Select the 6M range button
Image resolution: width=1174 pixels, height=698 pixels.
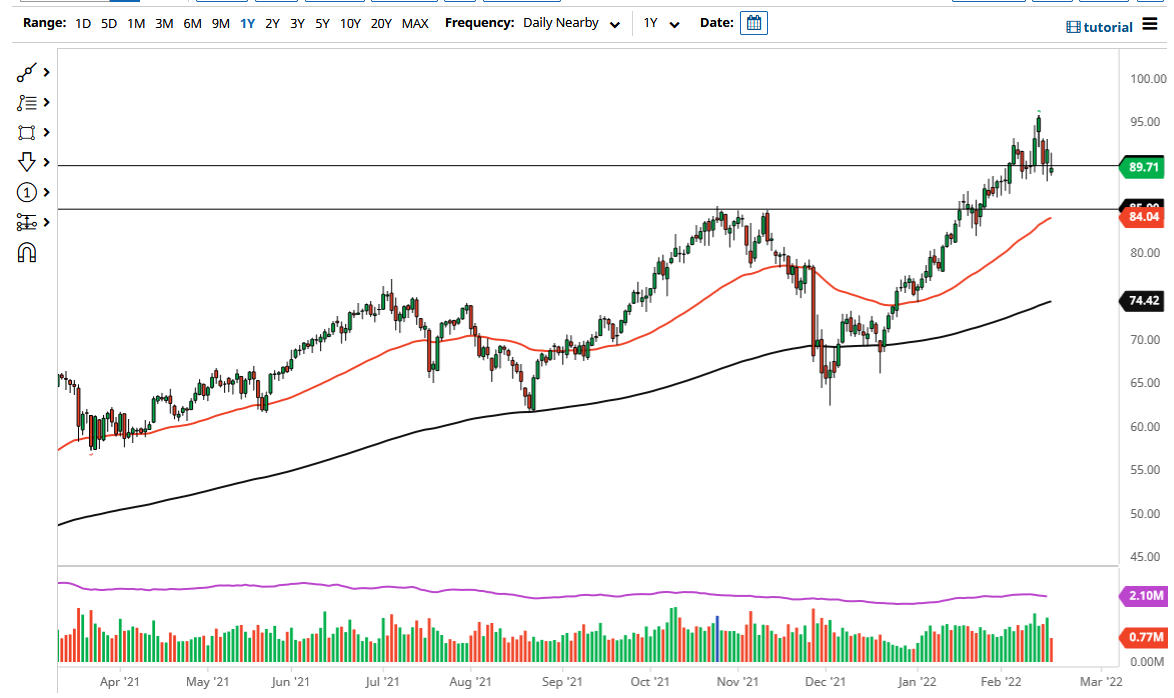[192, 23]
